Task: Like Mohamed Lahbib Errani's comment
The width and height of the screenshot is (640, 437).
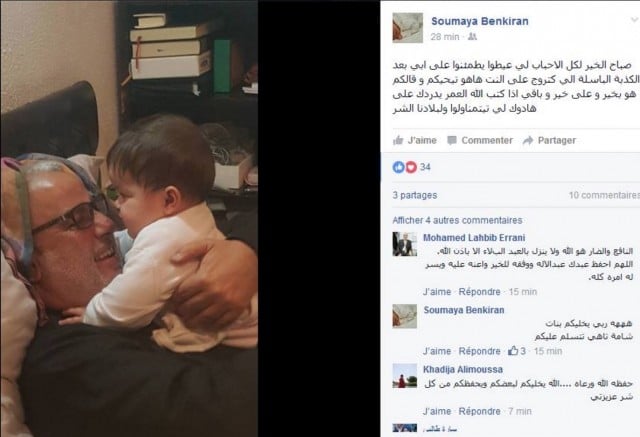Action: pyautogui.click(x=437, y=292)
